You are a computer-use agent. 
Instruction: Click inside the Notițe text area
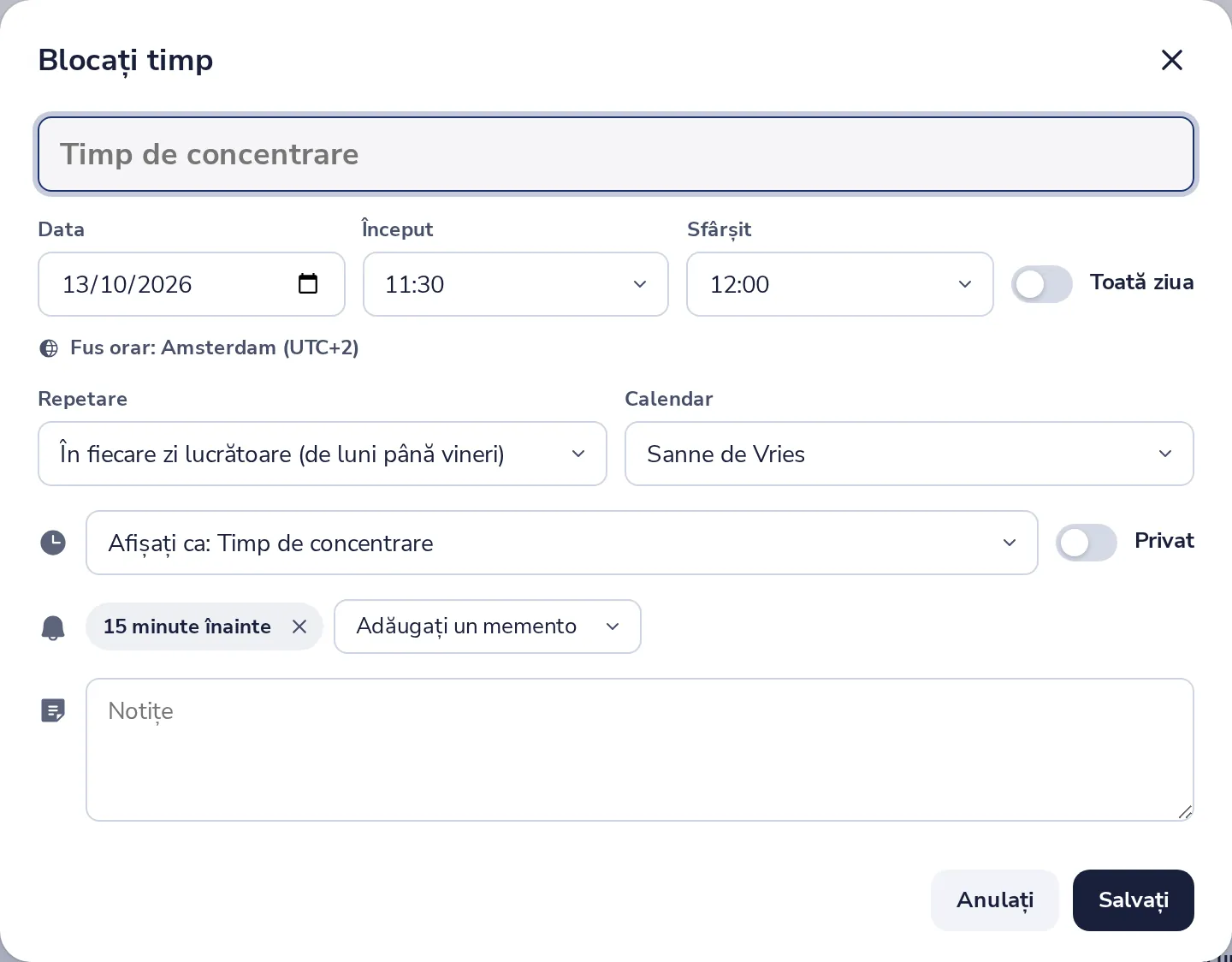[640, 750]
